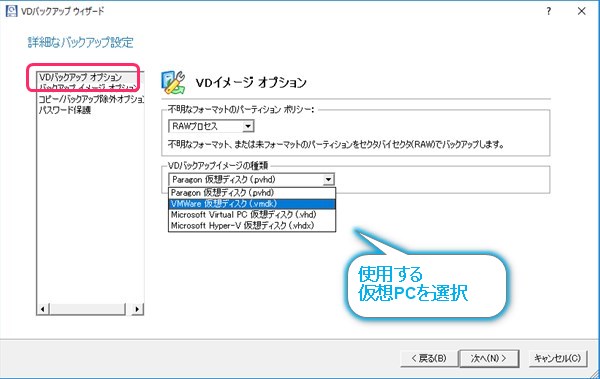Viewport: 600px width, 379px height.
Task: Open the RAWプロセス policy dropdown
Action: pyautogui.click(x=211, y=126)
